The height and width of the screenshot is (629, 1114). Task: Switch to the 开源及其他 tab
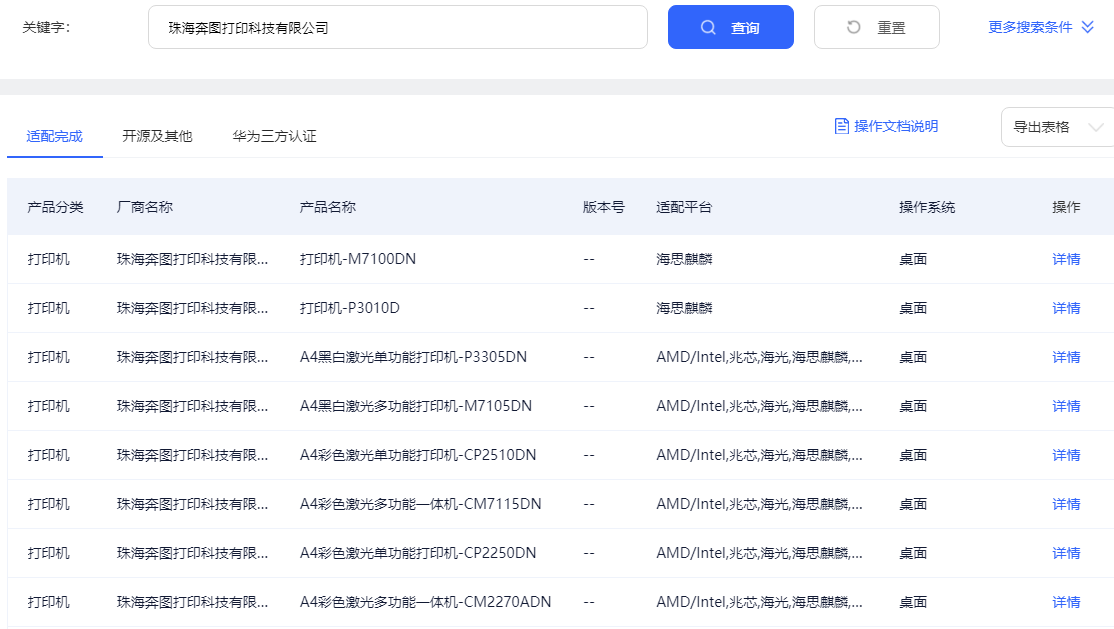157,136
